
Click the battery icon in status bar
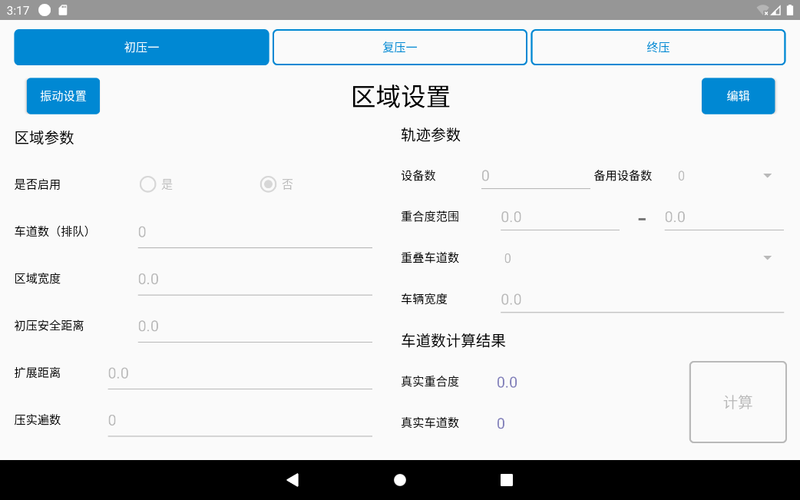point(790,10)
